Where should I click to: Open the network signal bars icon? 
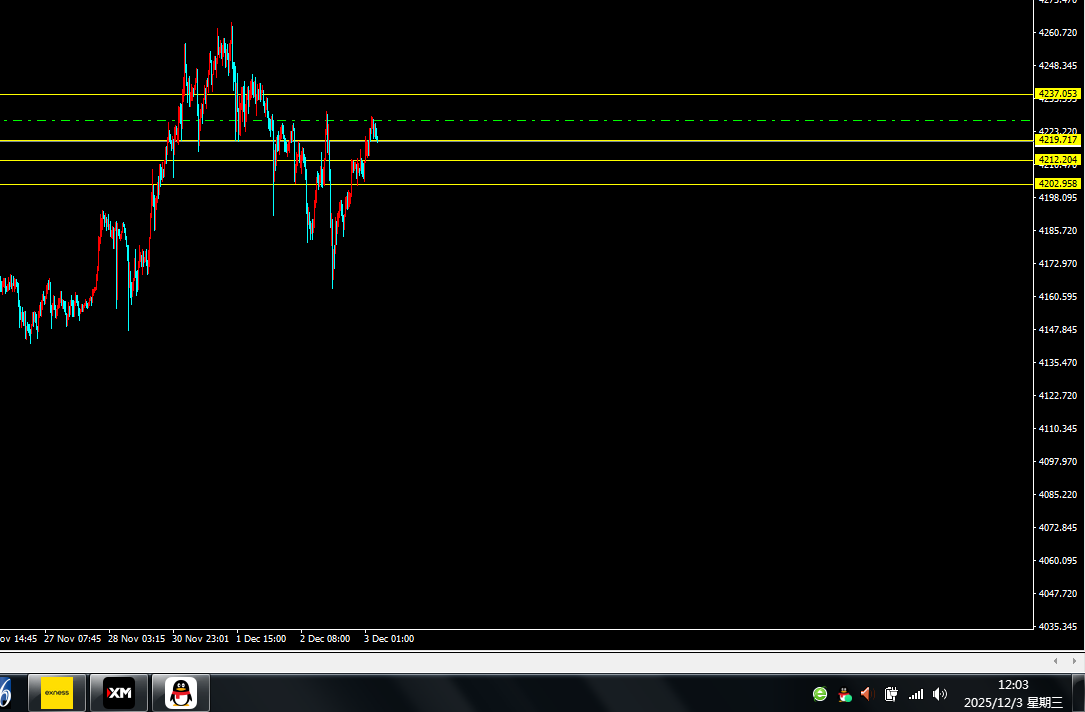[x=916, y=694]
